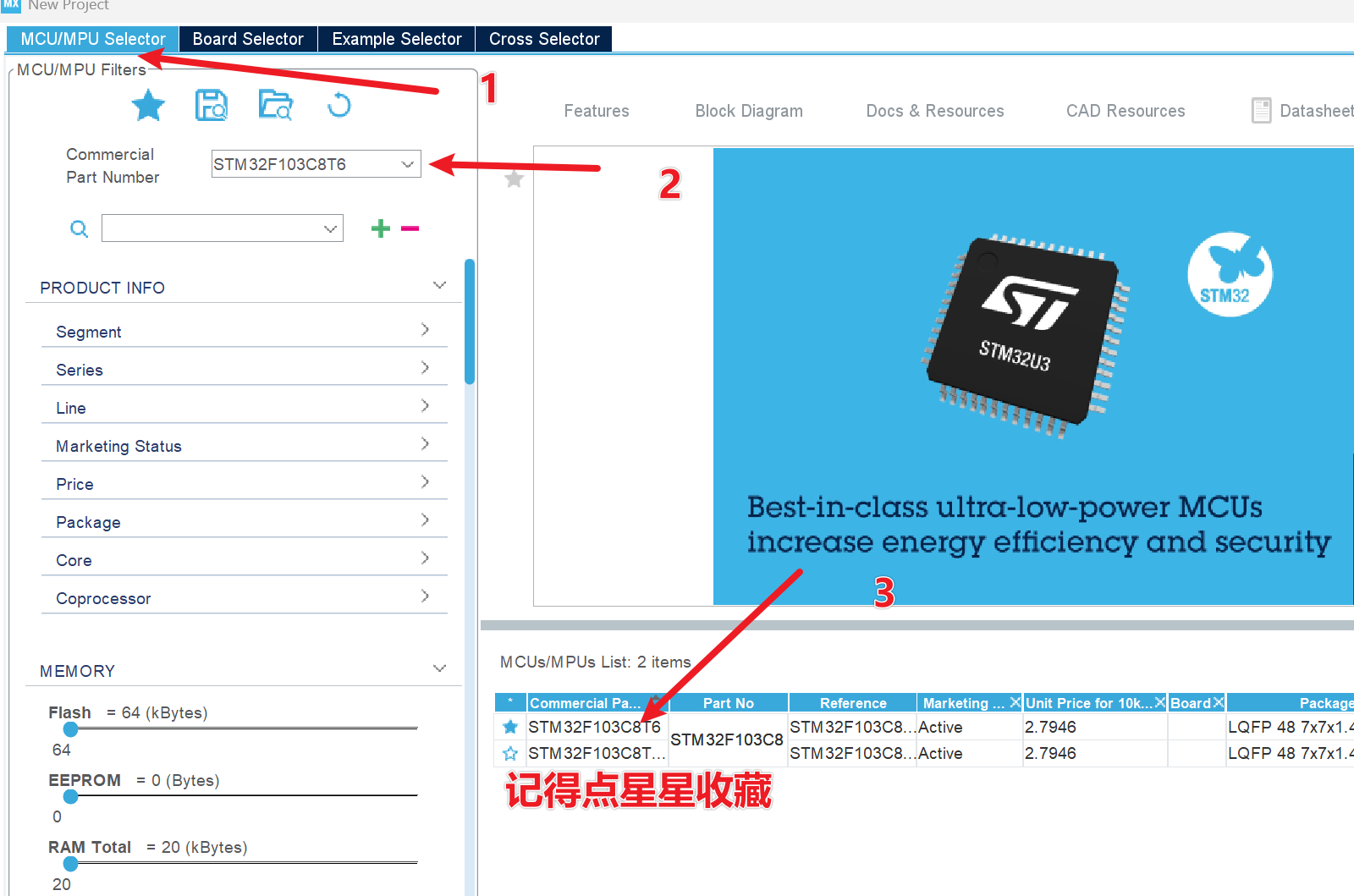The height and width of the screenshot is (896, 1354).
Task: Select the STM32F103C8T6 row in the list
Action: click(x=924, y=727)
